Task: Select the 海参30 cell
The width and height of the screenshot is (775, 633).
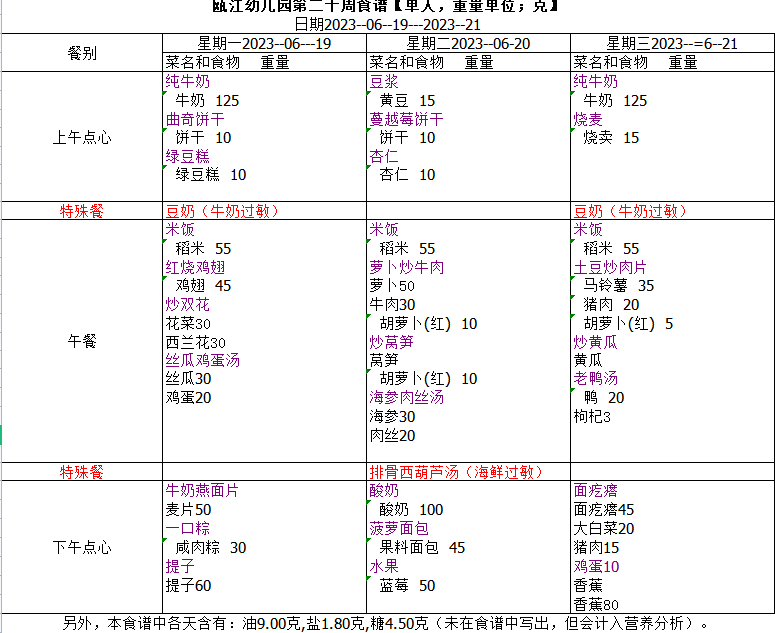Action: (x=392, y=416)
